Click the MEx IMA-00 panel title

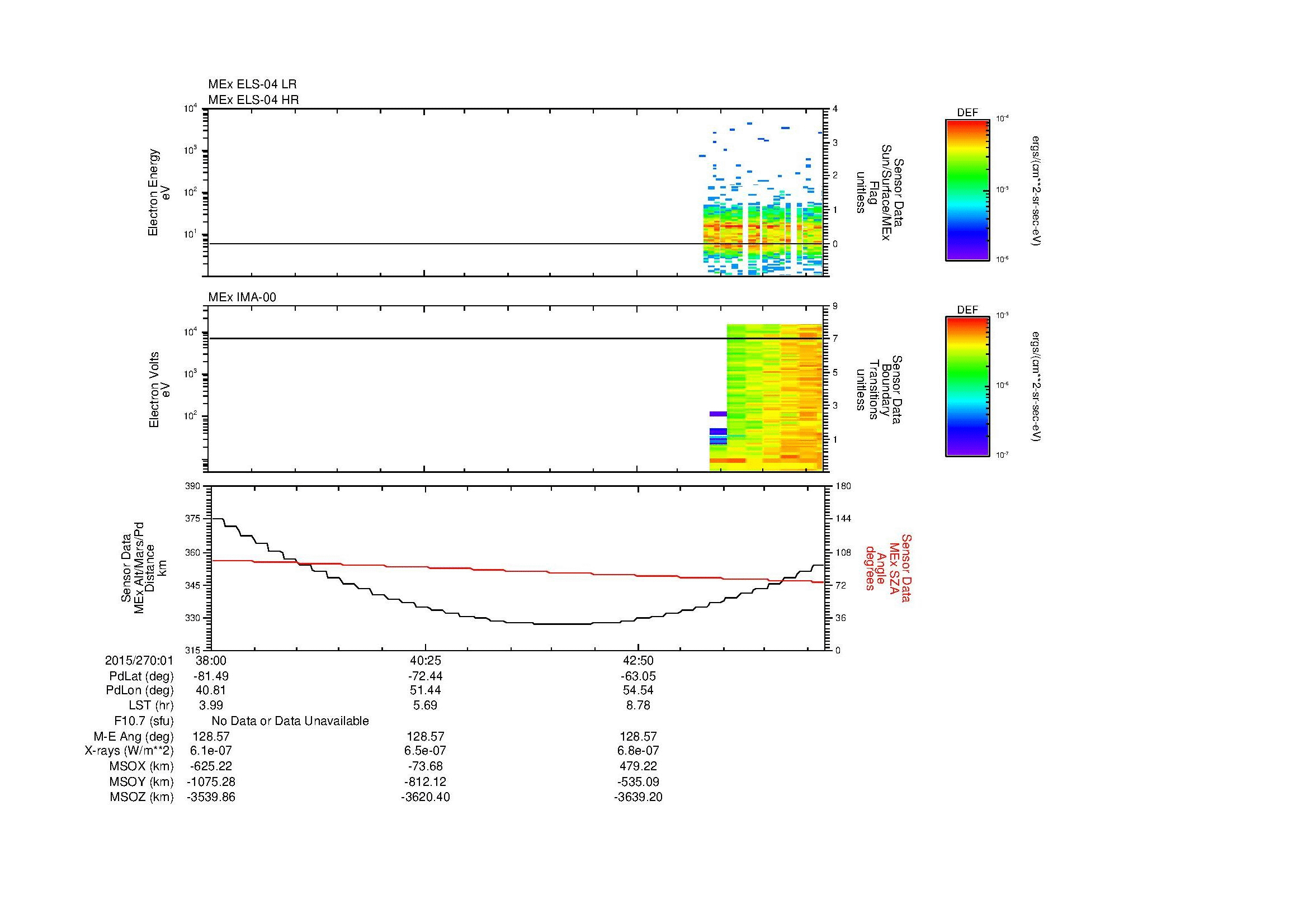[x=242, y=297]
